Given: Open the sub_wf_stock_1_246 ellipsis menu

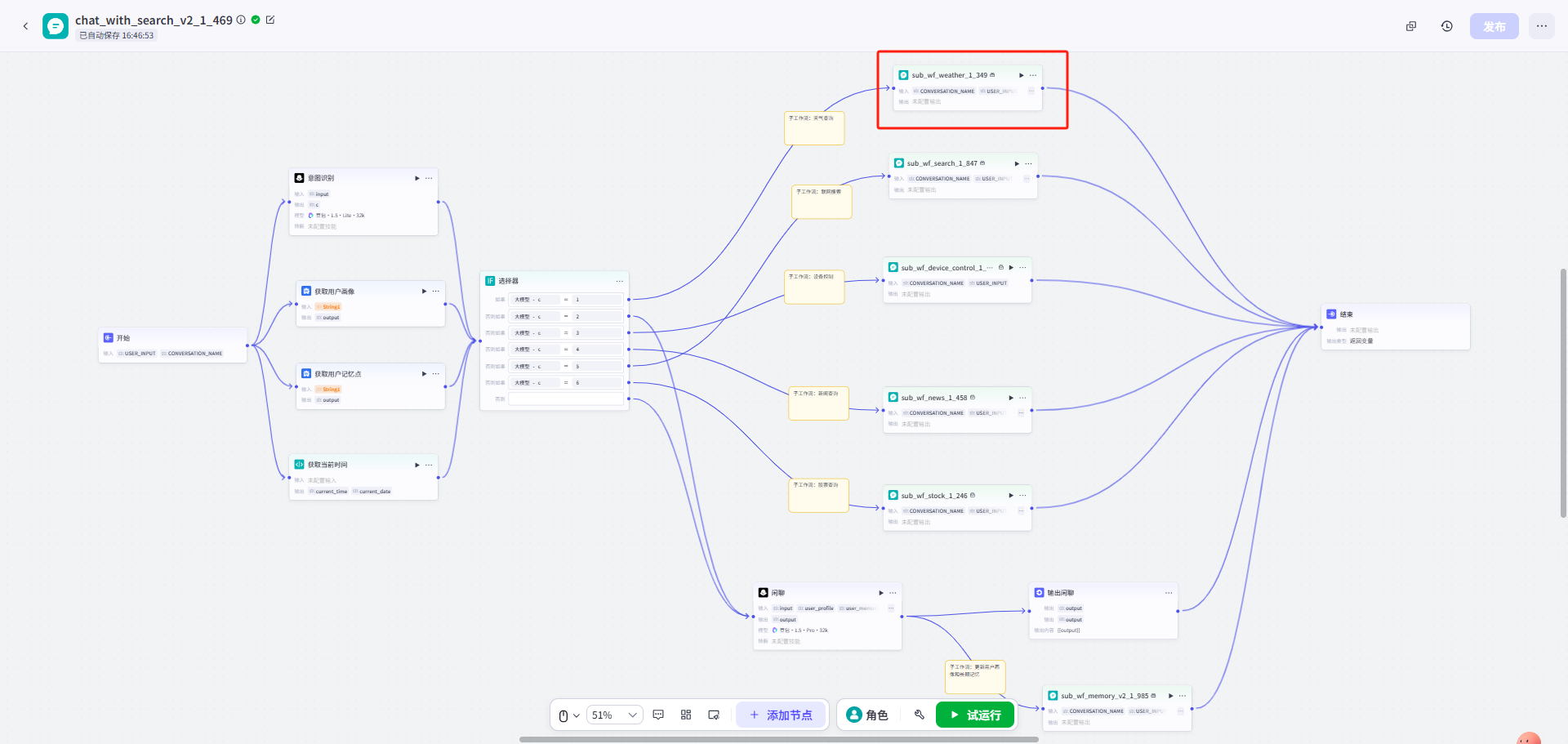Looking at the screenshot, I should point(1022,495).
